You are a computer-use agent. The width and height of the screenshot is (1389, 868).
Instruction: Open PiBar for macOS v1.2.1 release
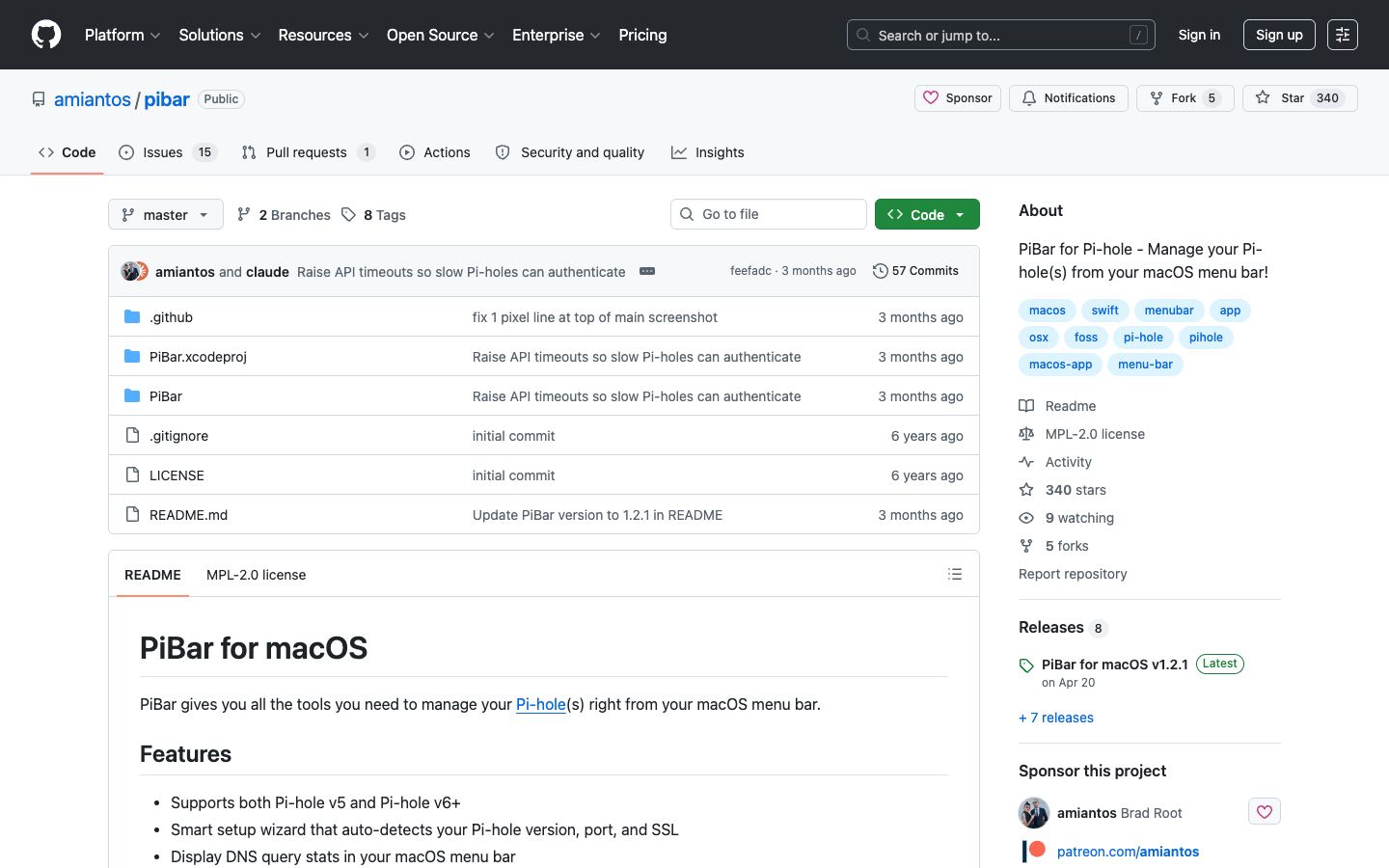click(x=1115, y=665)
